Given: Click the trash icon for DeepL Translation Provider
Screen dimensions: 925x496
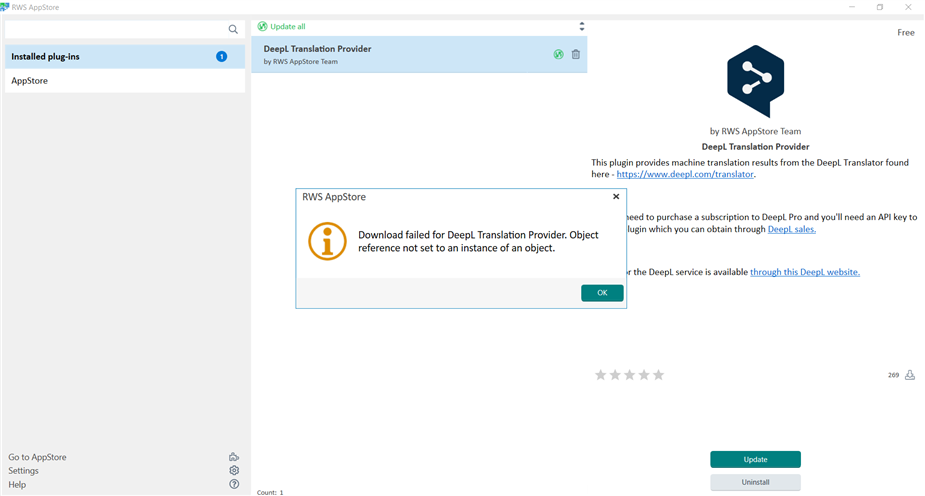Looking at the screenshot, I should pyautogui.click(x=576, y=55).
